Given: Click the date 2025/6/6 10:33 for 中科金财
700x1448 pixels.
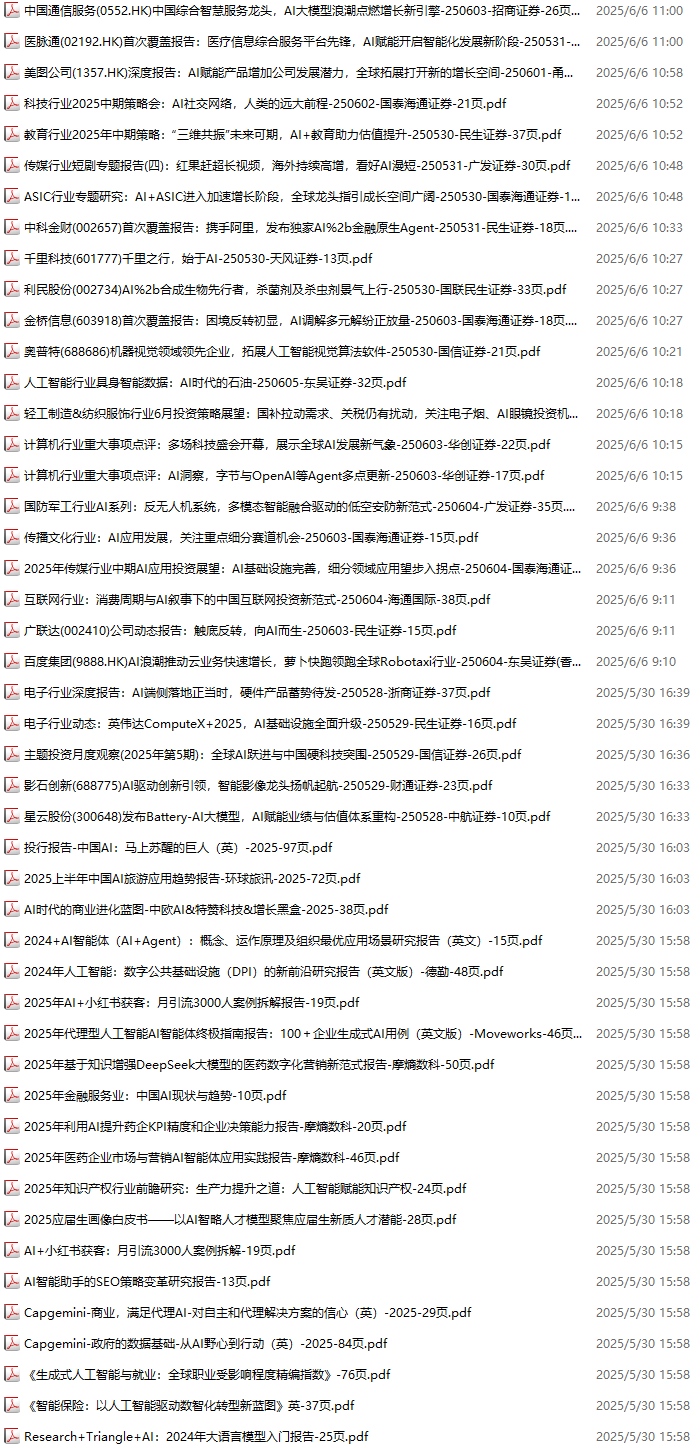Looking at the screenshot, I should coord(639,228).
